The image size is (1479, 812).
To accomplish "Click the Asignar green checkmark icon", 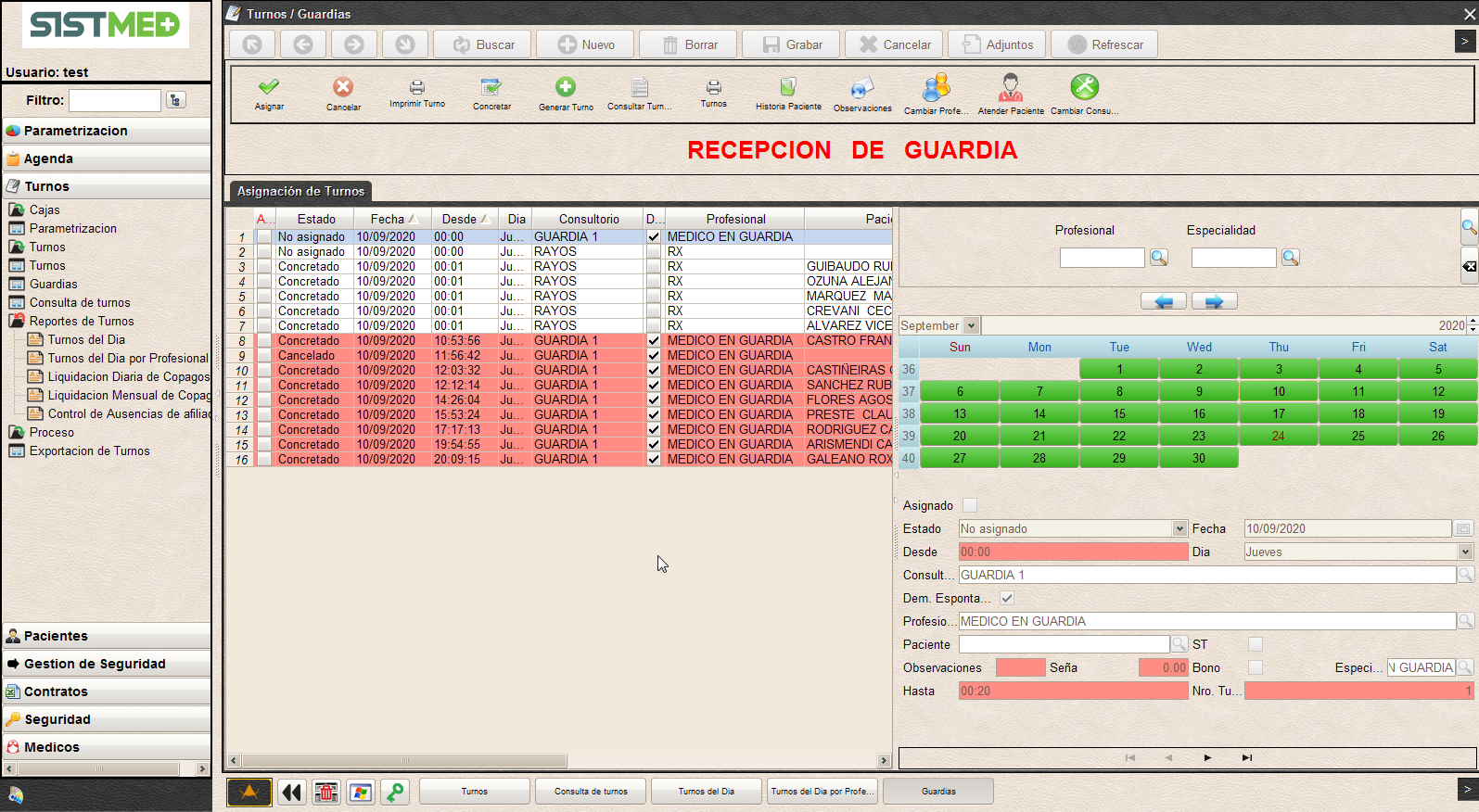I will [269, 88].
